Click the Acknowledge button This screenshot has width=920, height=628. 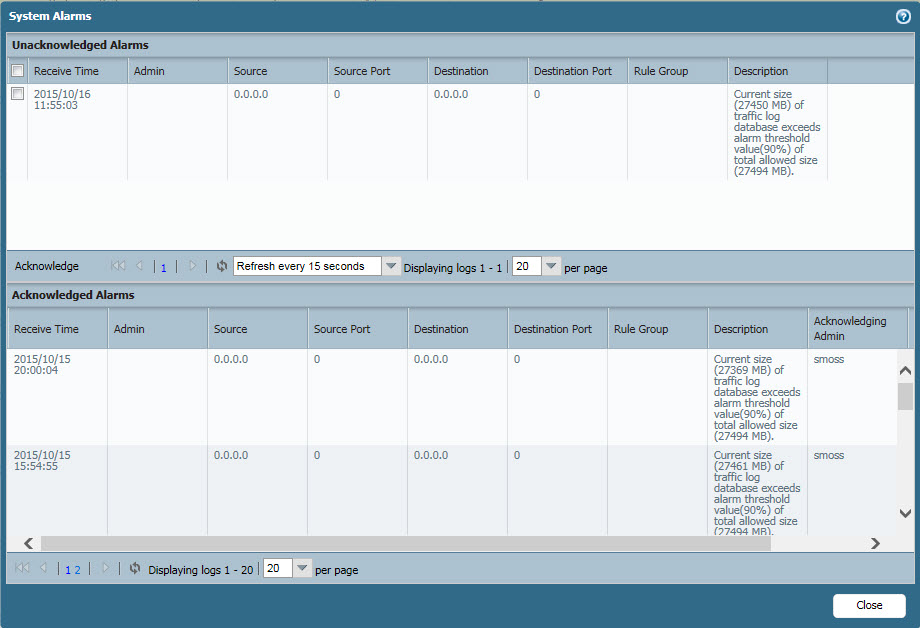pos(47,267)
